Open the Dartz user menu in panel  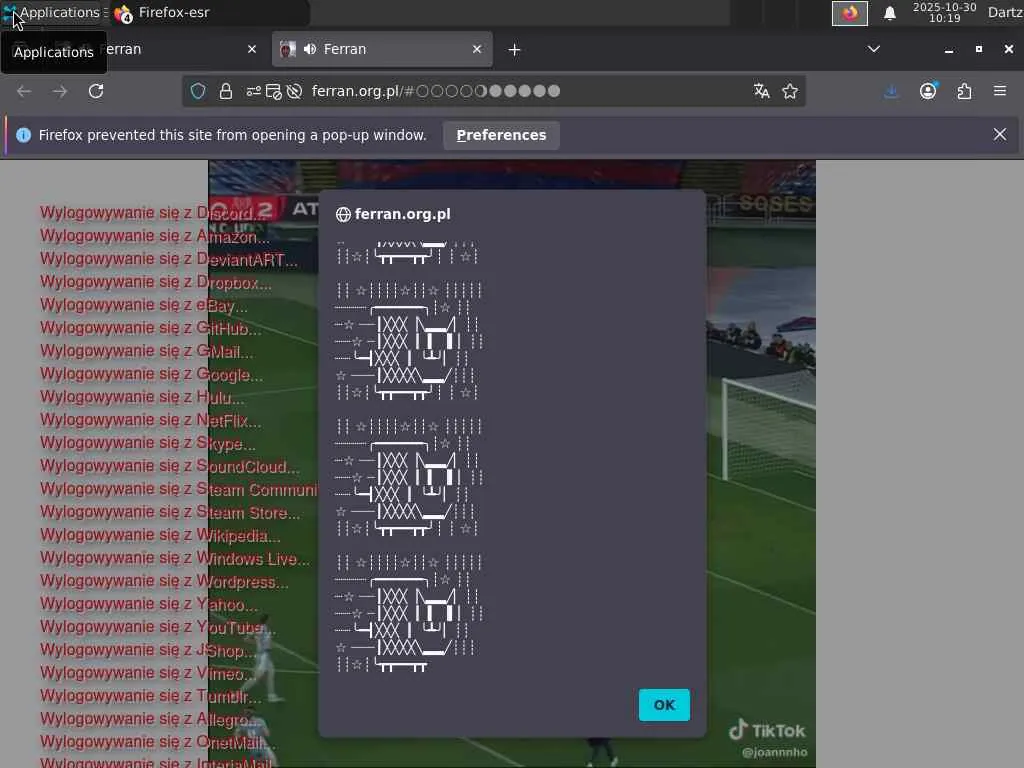(1005, 12)
